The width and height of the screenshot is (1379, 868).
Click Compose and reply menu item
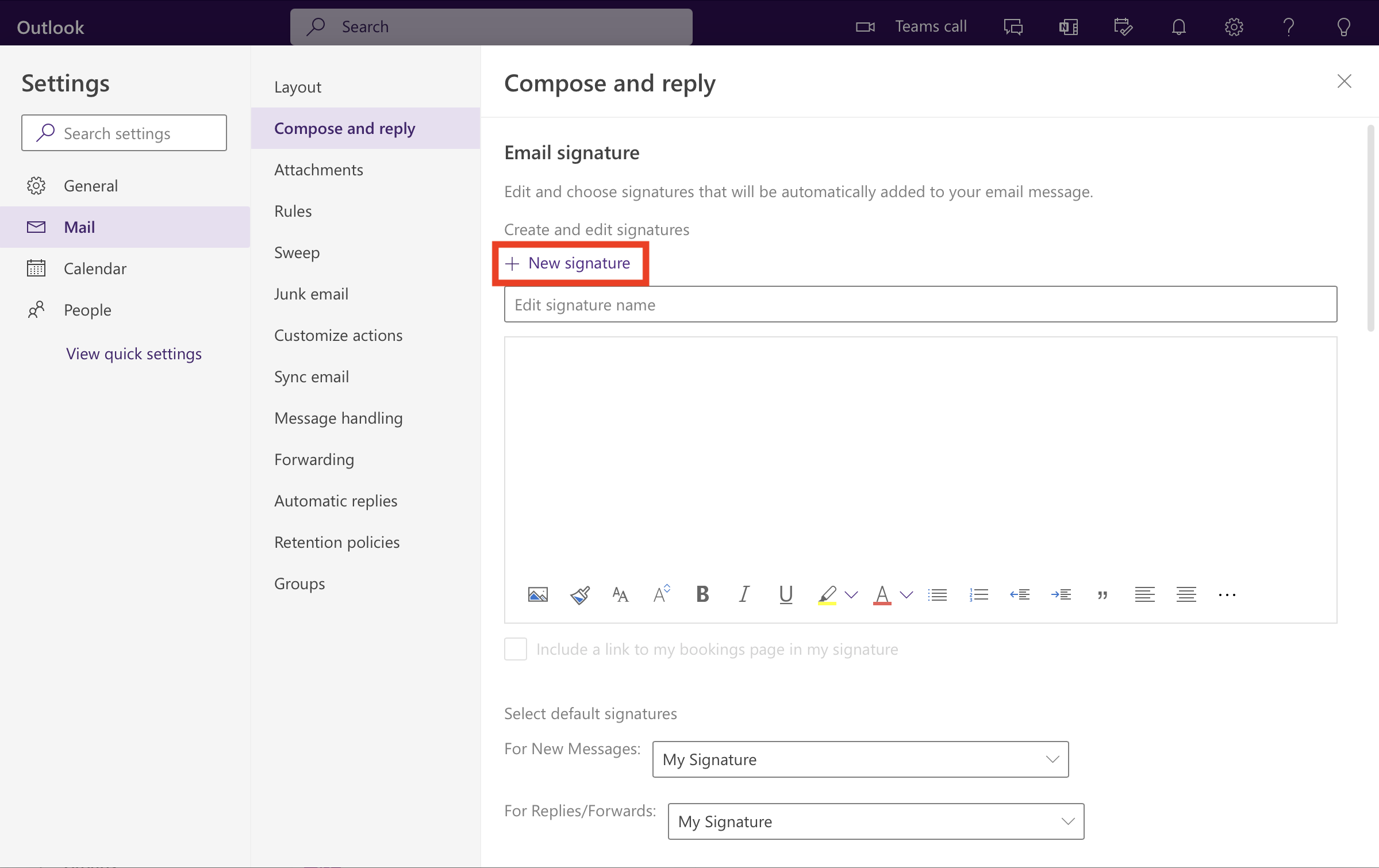[x=344, y=127]
